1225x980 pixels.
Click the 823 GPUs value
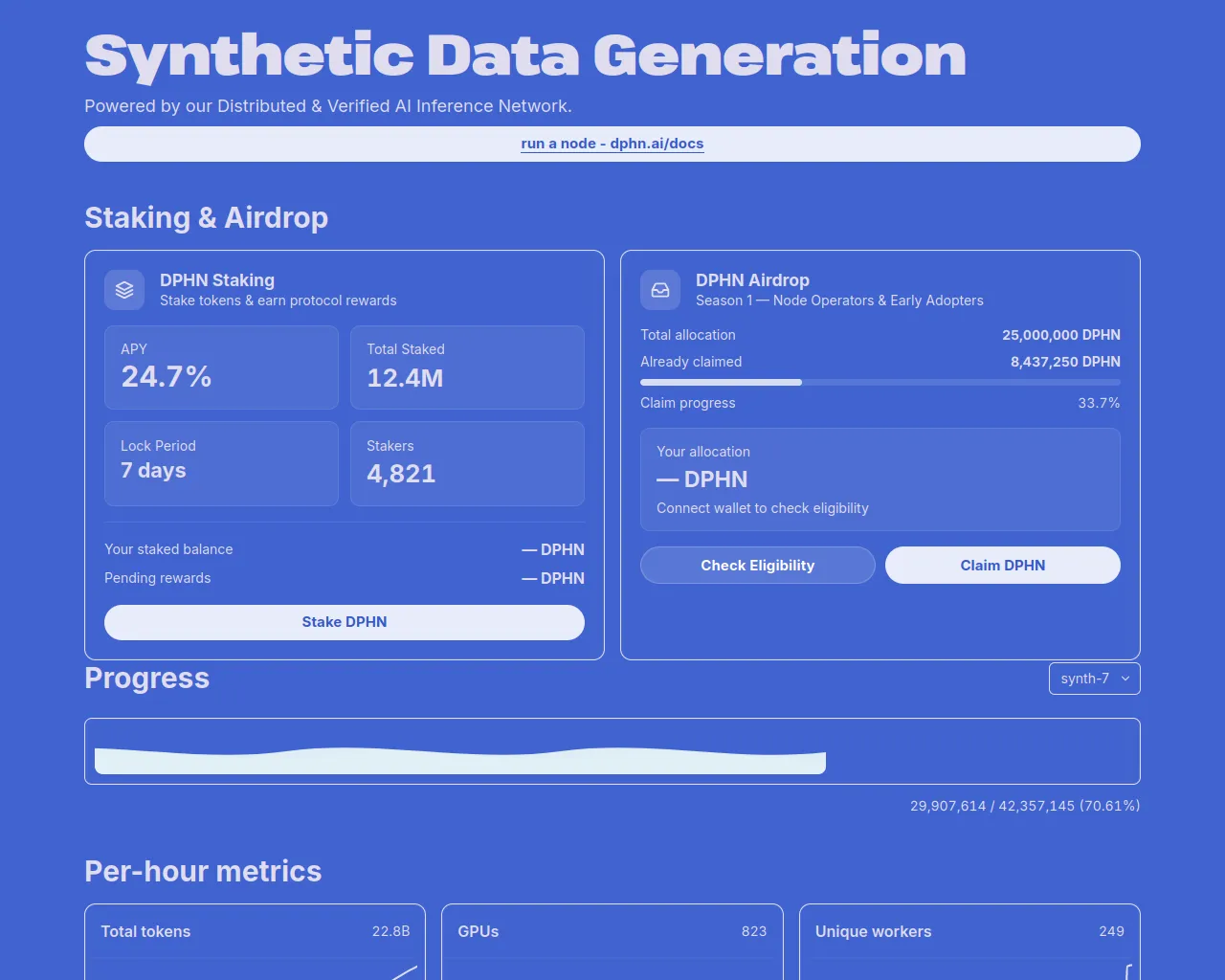click(754, 931)
